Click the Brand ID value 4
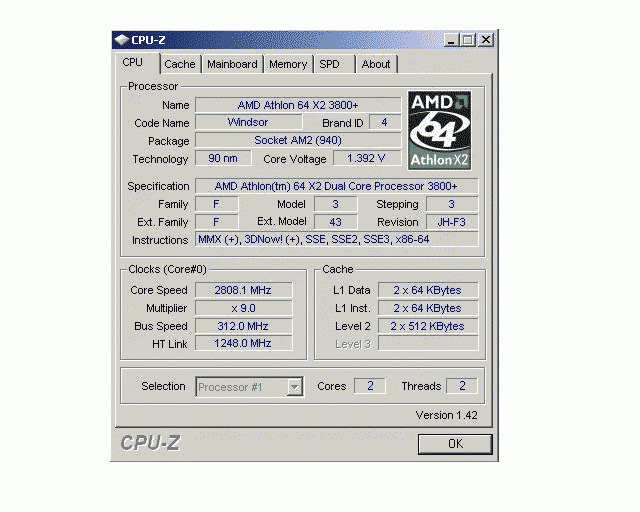Viewport: 640px width, 512px height. point(384,122)
